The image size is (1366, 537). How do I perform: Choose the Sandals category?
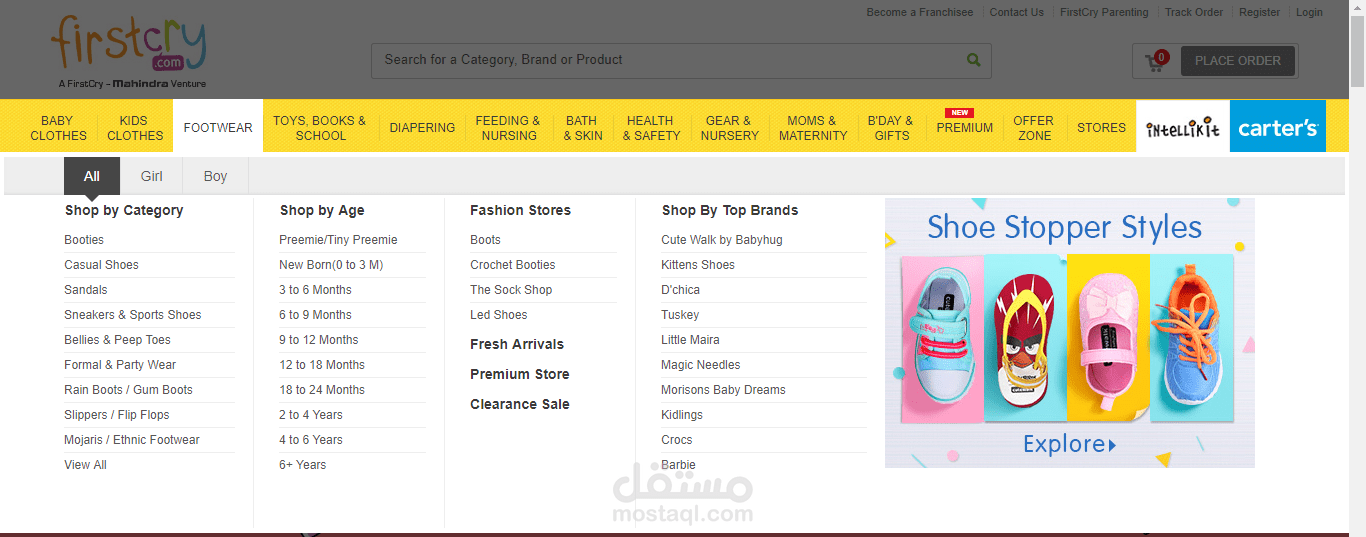[86, 290]
